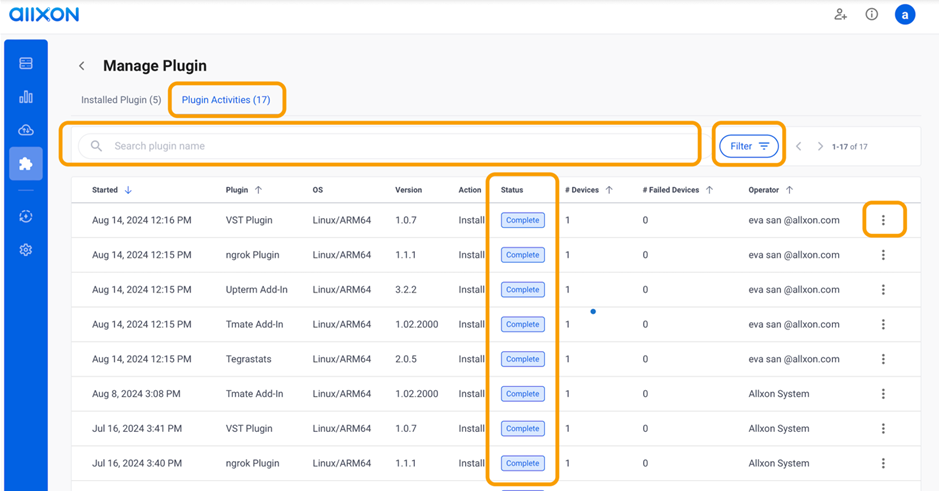Image resolution: width=939 pixels, height=491 pixels.
Task: Click the cloud sync icon in sidebar
Action: pyautogui.click(x=26, y=130)
